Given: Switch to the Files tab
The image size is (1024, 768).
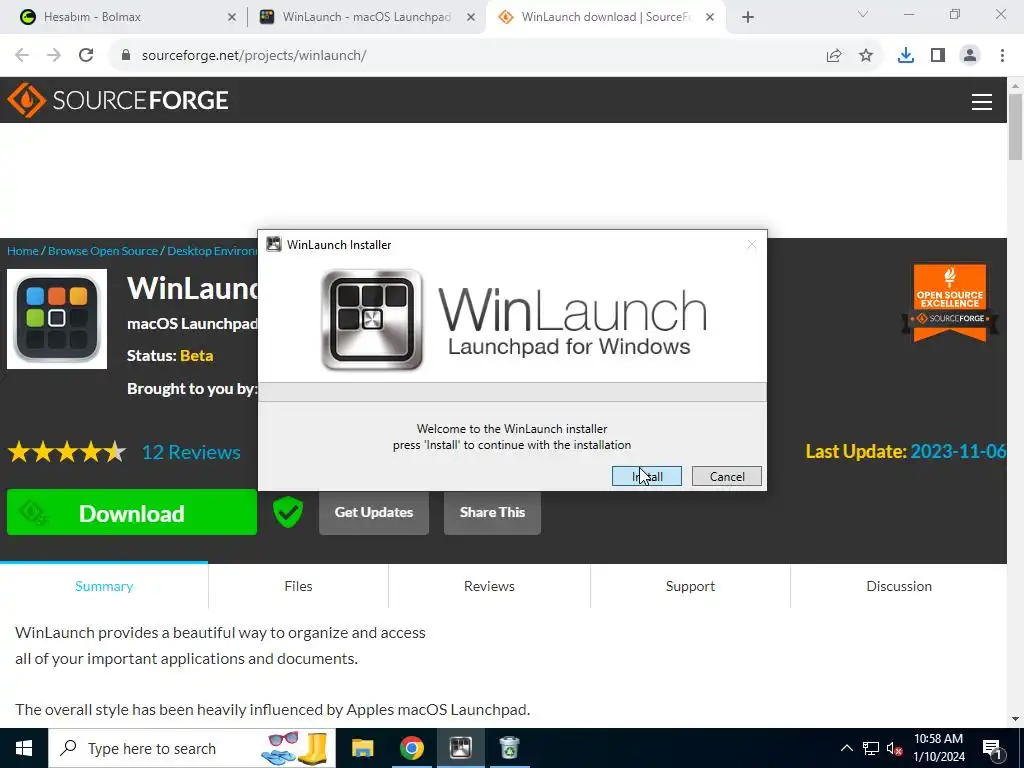Looking at the screenshot, I should click(298, 586).
